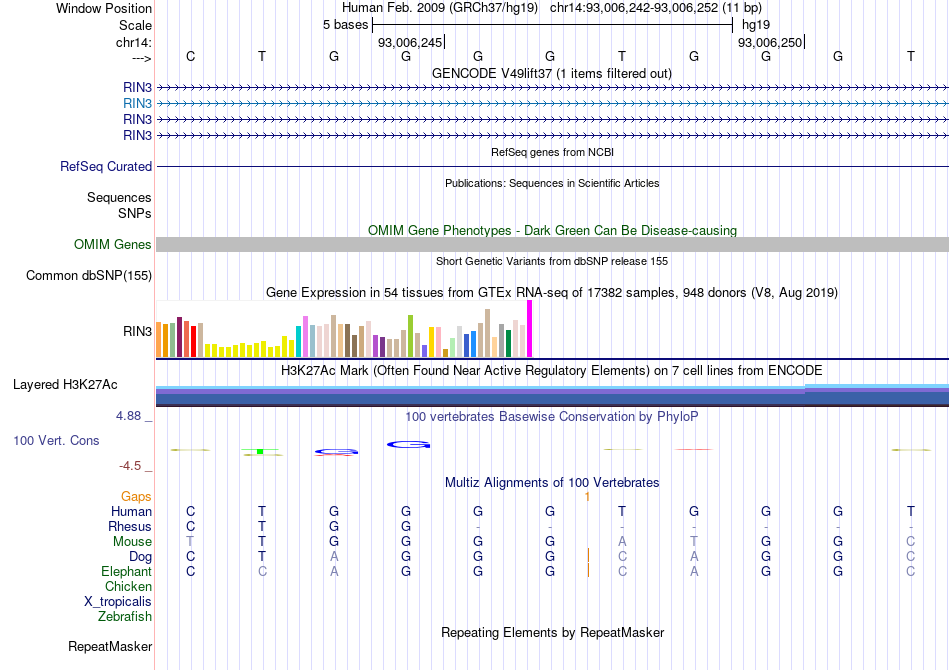This screenshot has width=950, height=670.
Task: Click the 93,006,250 position marker
Action: 769,42
